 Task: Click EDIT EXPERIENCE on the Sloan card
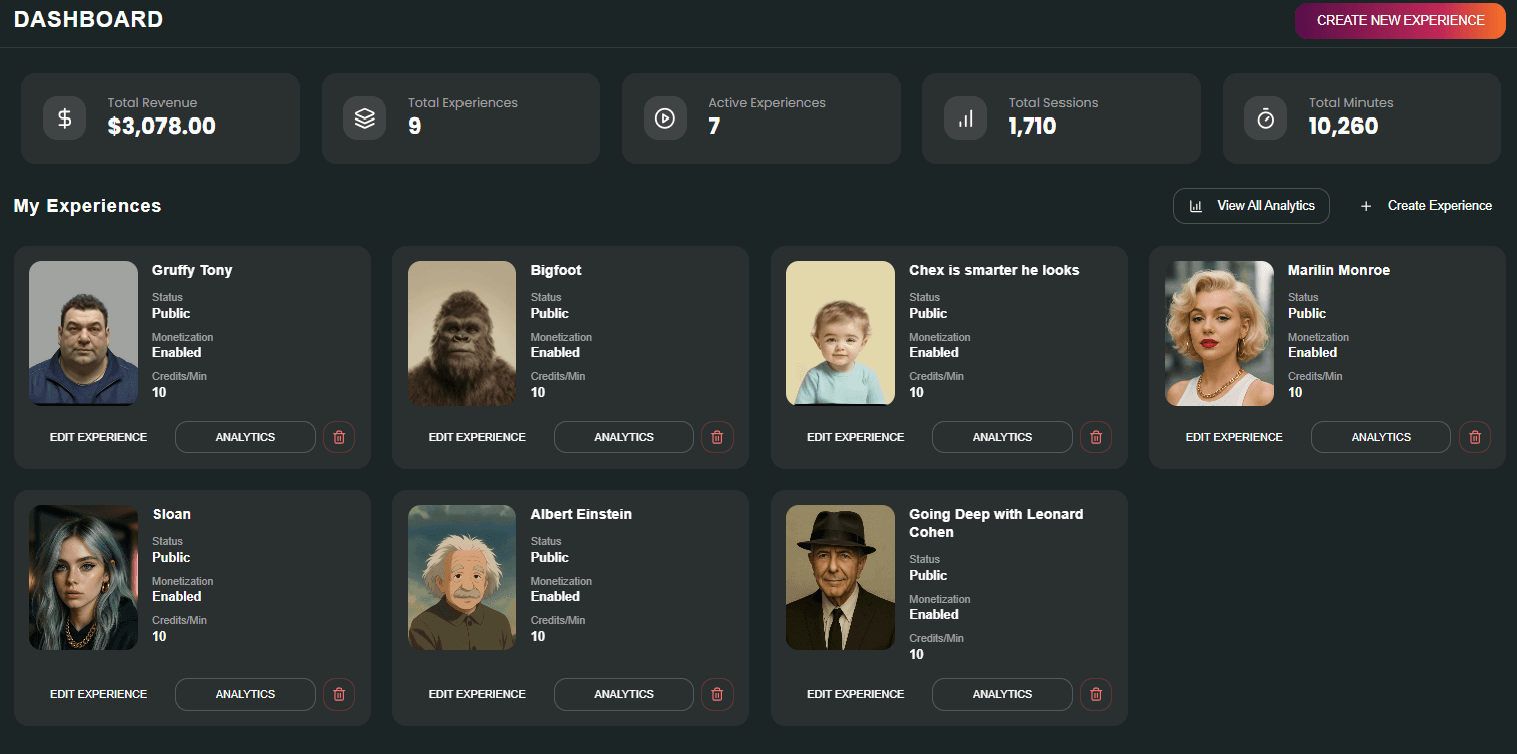pyautogui.click(x=98, y=694)
